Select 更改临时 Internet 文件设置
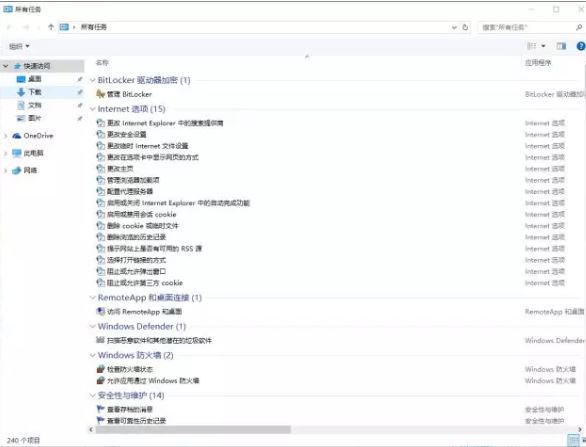586x447 pixels. tap(148, 146)
